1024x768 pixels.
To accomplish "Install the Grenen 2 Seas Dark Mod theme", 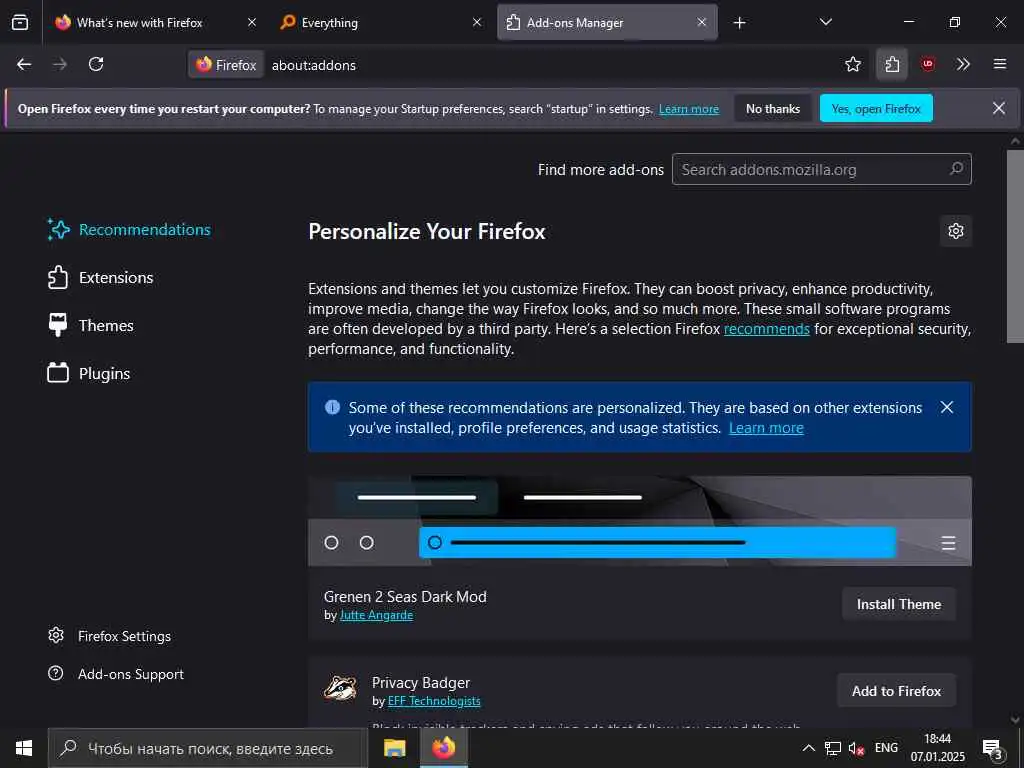I will (x=899, y=604).
